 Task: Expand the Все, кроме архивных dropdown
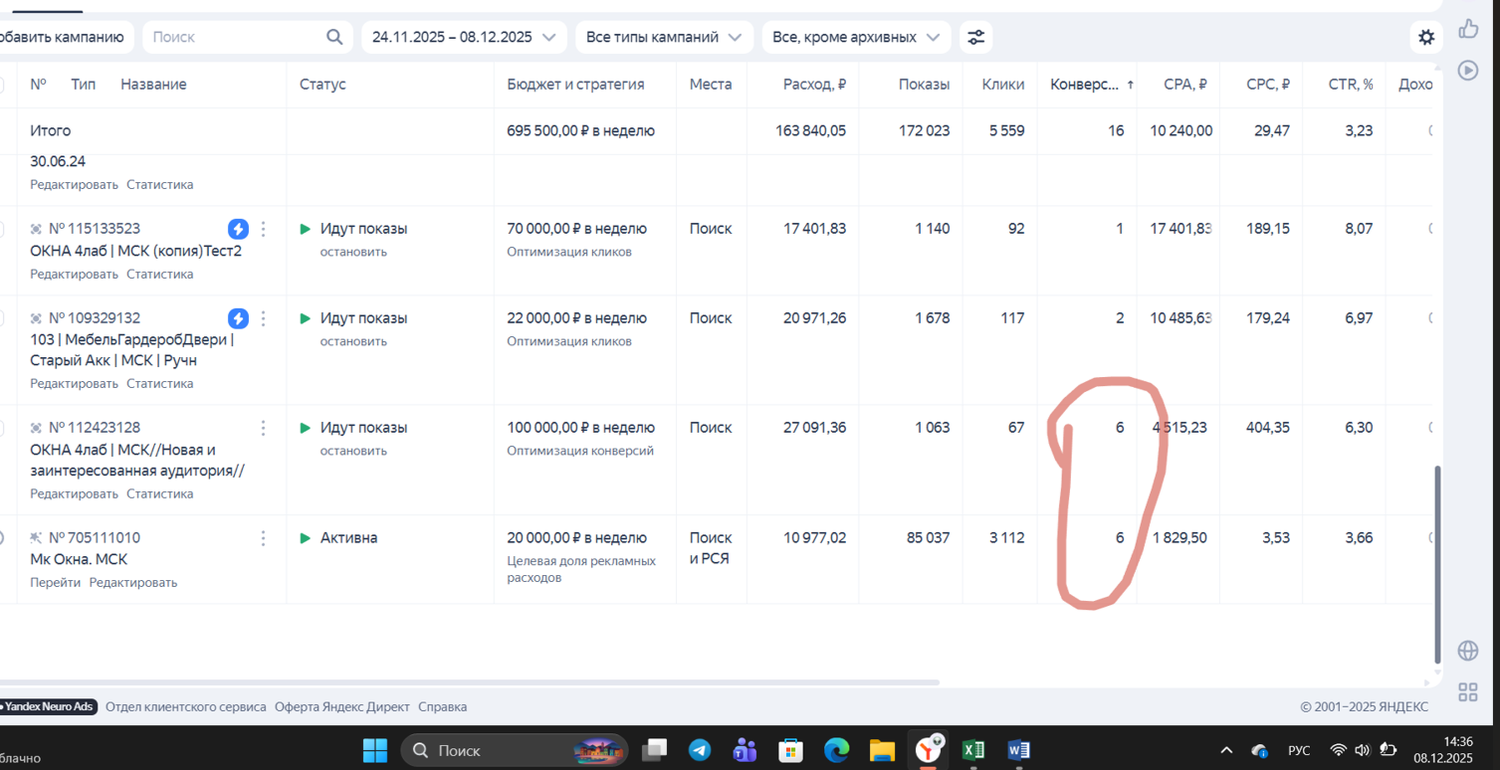click(x=856, y=37)
